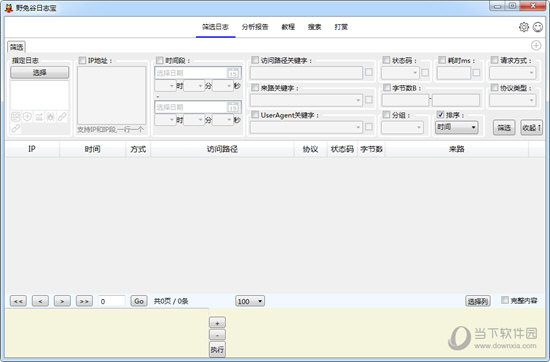Open the 教程 tab
550x362 pixels.
click(x=288, y=27)
